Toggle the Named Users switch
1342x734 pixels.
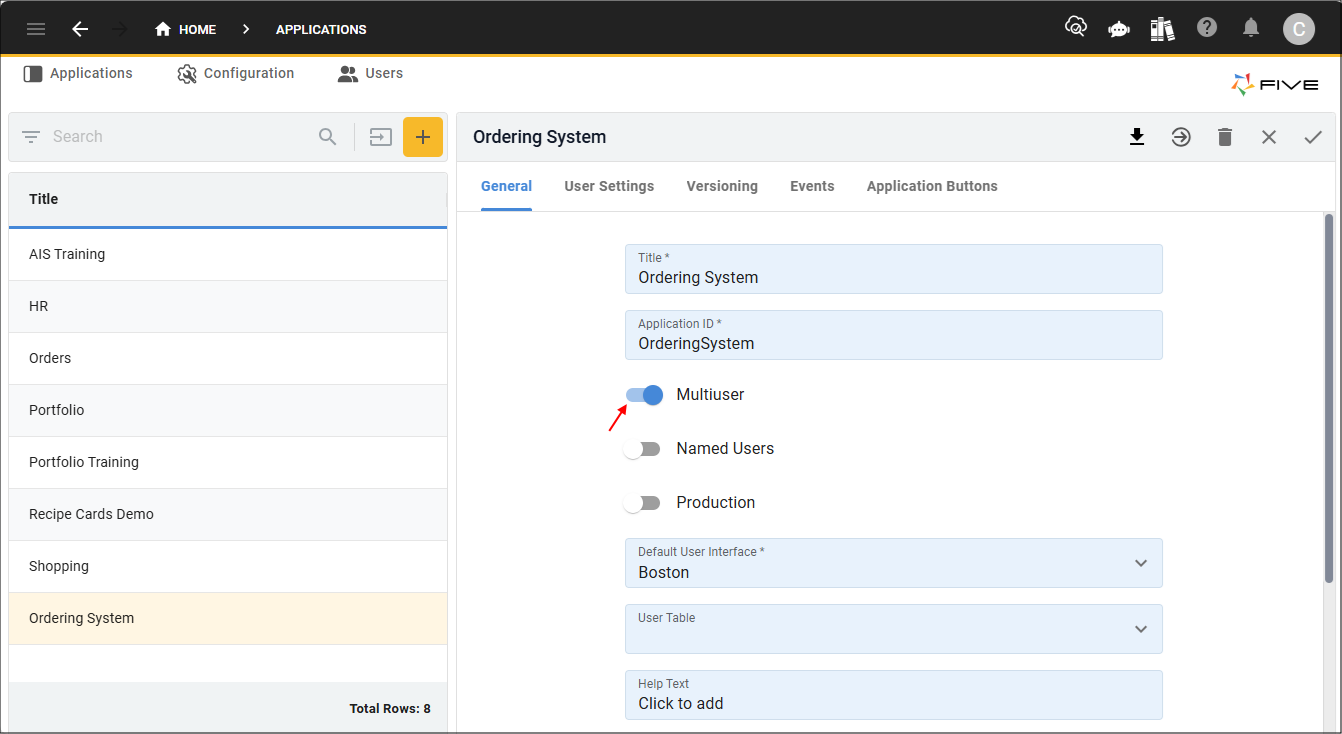[642, 449]
